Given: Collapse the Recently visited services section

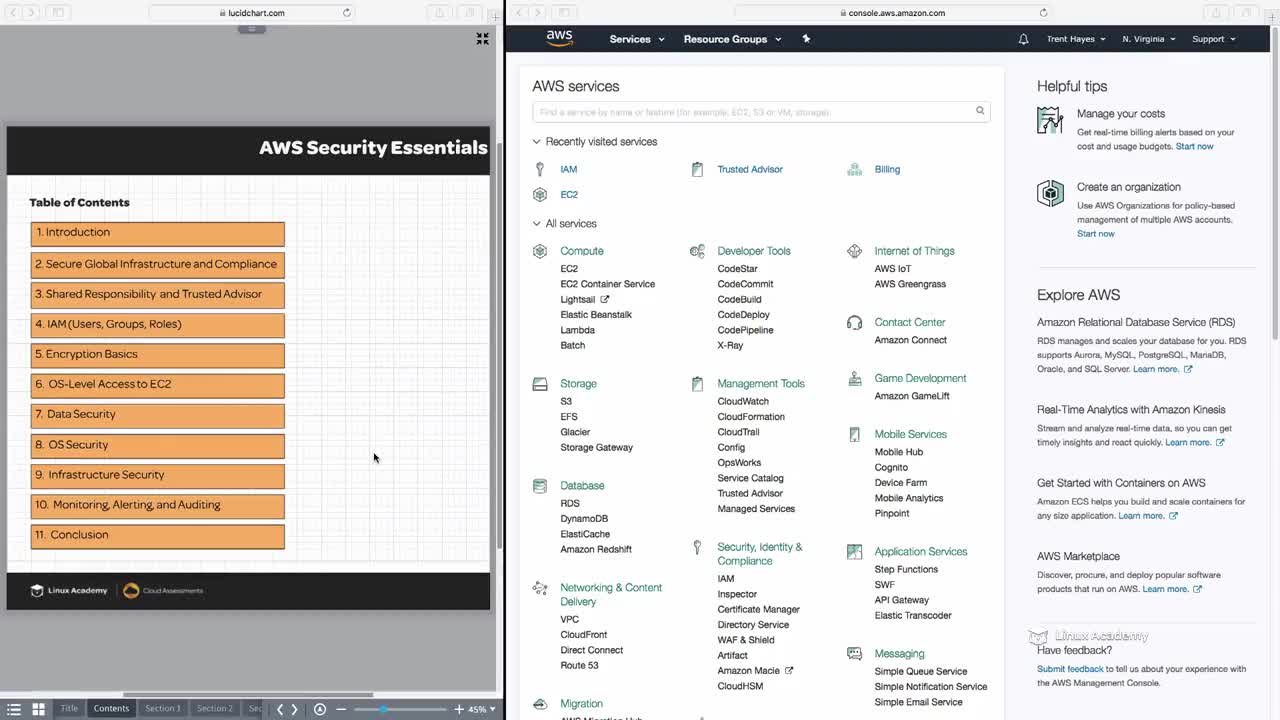Looking at the screenshot, I should click(536, 142).
